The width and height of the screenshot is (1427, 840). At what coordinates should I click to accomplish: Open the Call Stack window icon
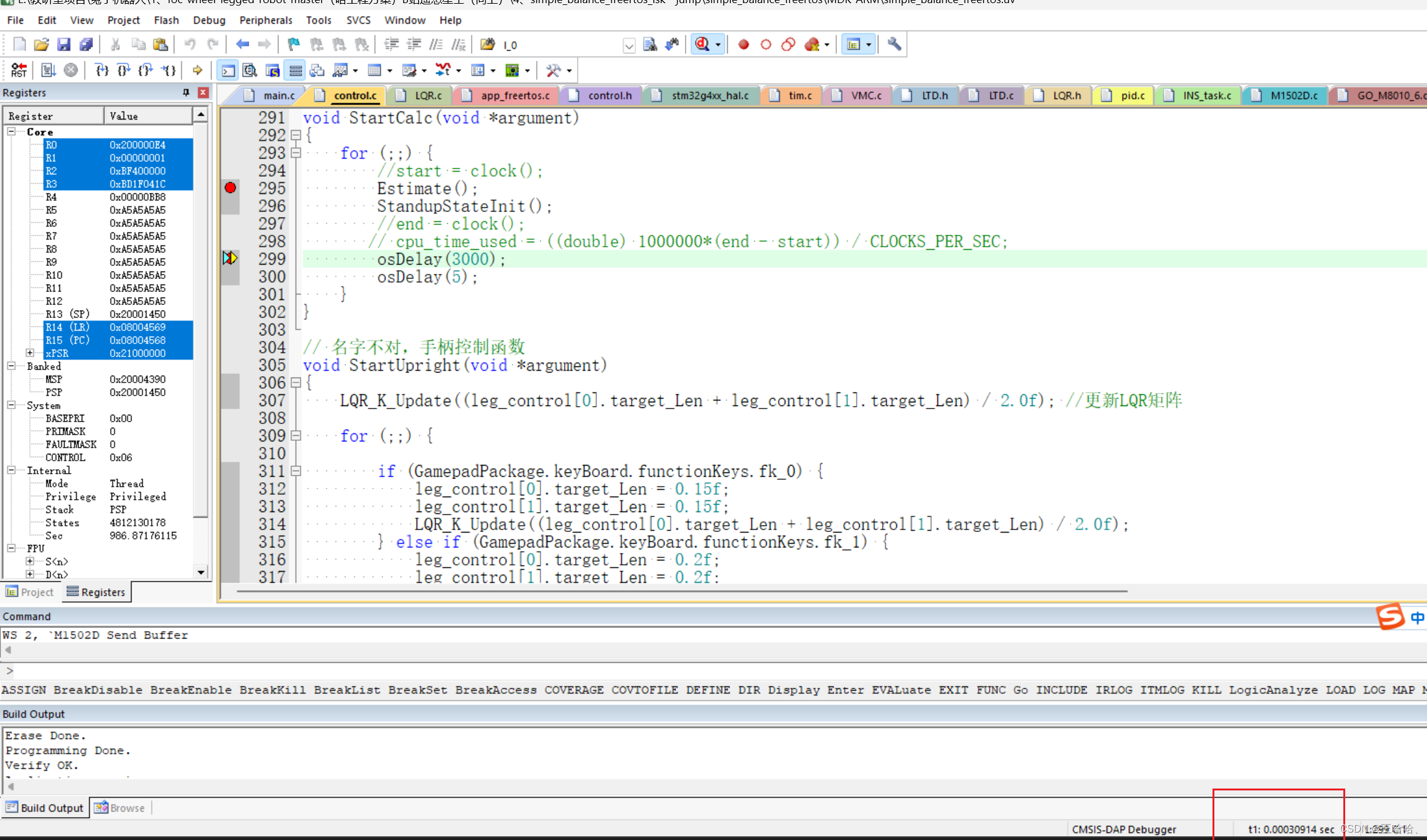[317, 70]
